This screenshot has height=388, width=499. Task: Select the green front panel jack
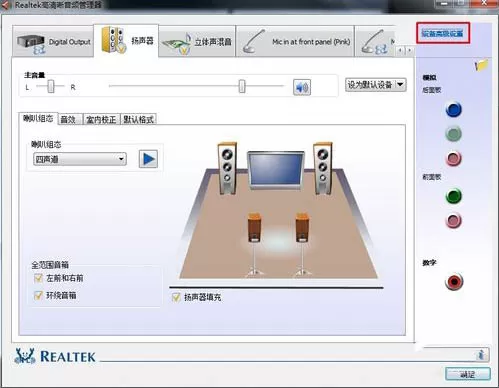(x=453, y=196)
